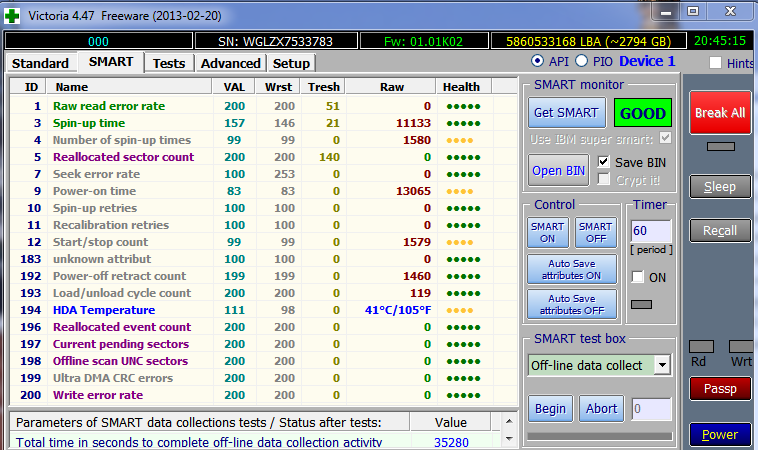Viewport: 758px width, 450px height.
Task: Click the Health column header
Action: 464,87
